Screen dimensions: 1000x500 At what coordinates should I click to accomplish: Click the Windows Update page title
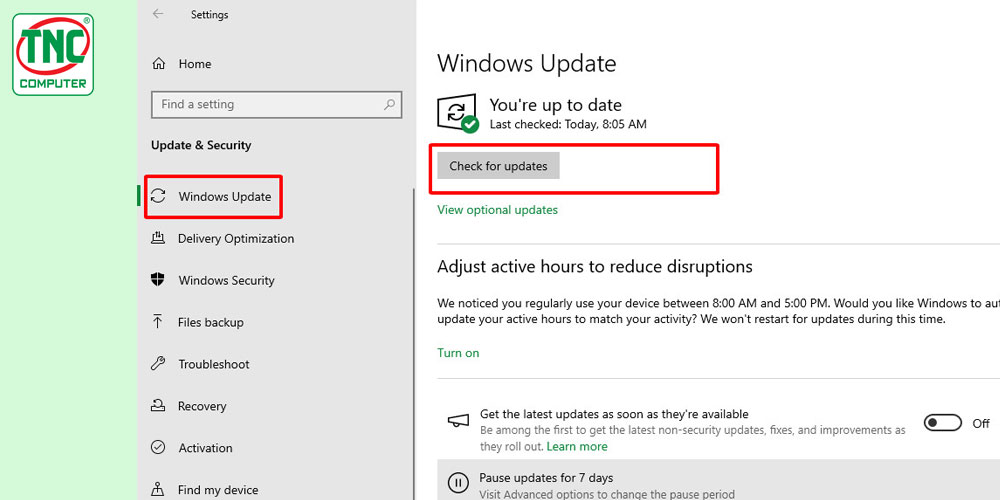coord(527,63)
